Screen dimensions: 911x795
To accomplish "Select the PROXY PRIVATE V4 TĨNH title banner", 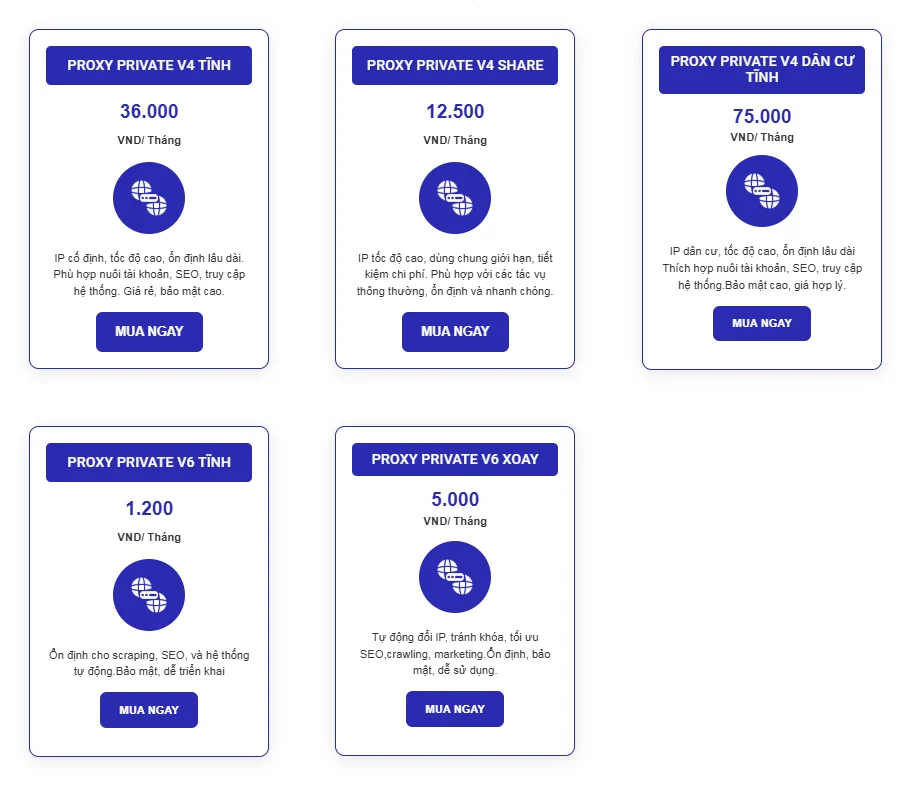I will 149,65.
